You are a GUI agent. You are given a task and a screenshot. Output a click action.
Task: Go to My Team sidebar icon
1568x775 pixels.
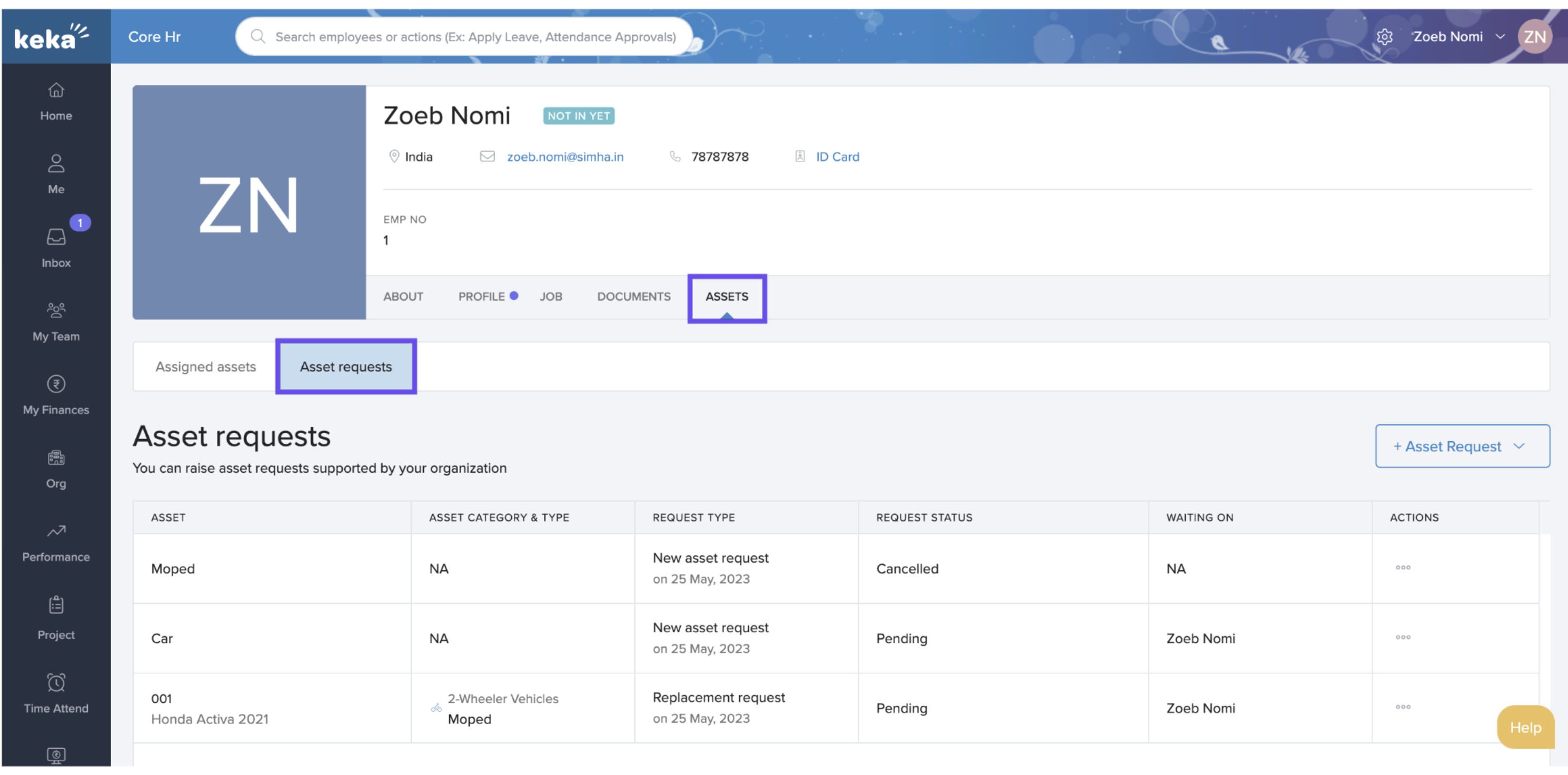pos(56,322)
